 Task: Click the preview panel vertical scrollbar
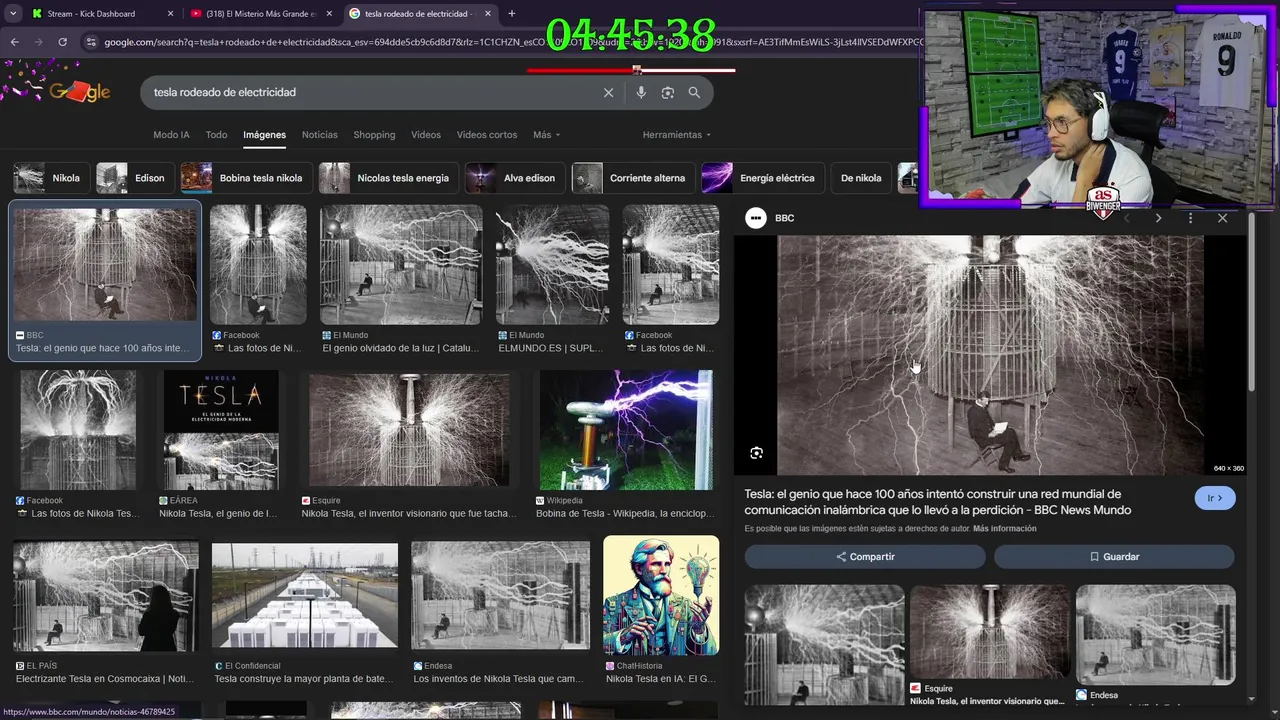1251,300
